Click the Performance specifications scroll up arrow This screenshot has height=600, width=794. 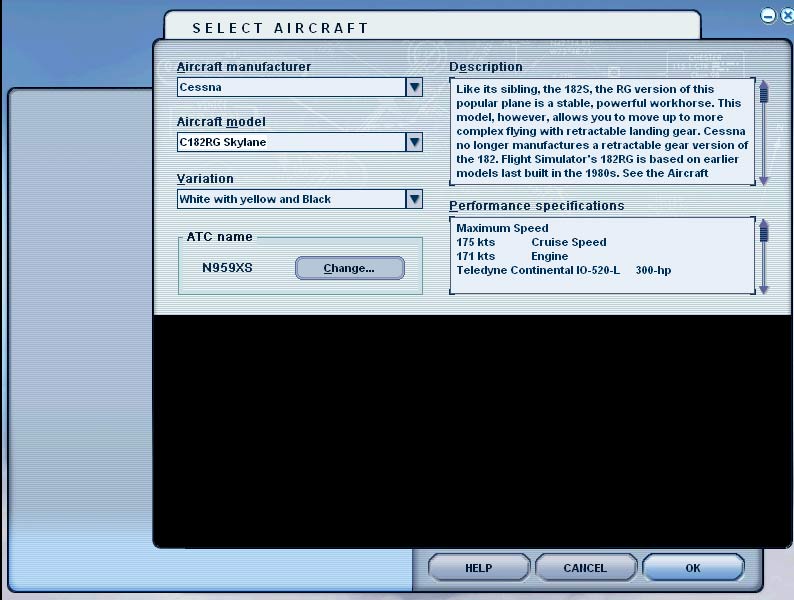(x=764, y=223)
